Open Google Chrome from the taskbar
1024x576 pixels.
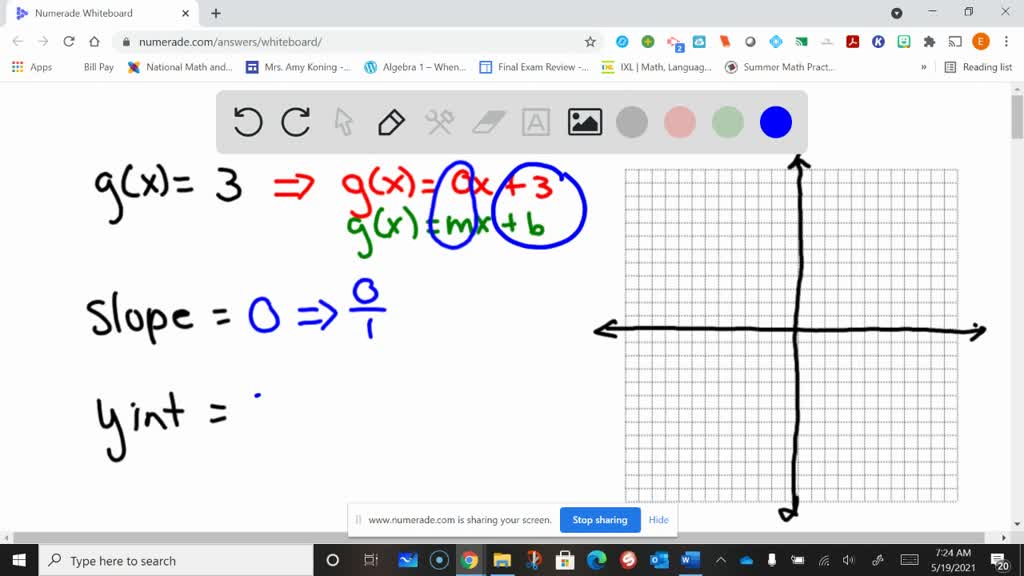click(470, 560)
